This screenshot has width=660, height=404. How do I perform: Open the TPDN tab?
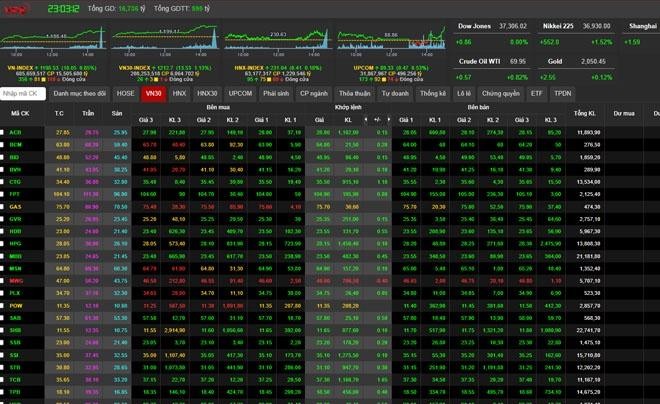[563, 93]
